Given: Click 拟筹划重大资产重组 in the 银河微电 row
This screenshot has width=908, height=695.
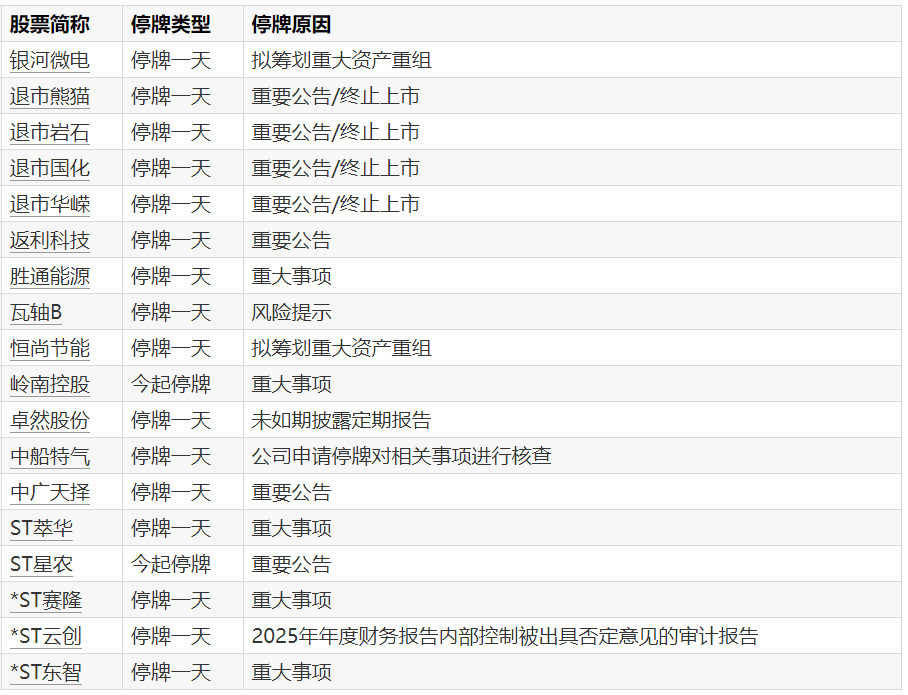Looking at the screenshot, I should pyautogui.click(x=342, y=60).
